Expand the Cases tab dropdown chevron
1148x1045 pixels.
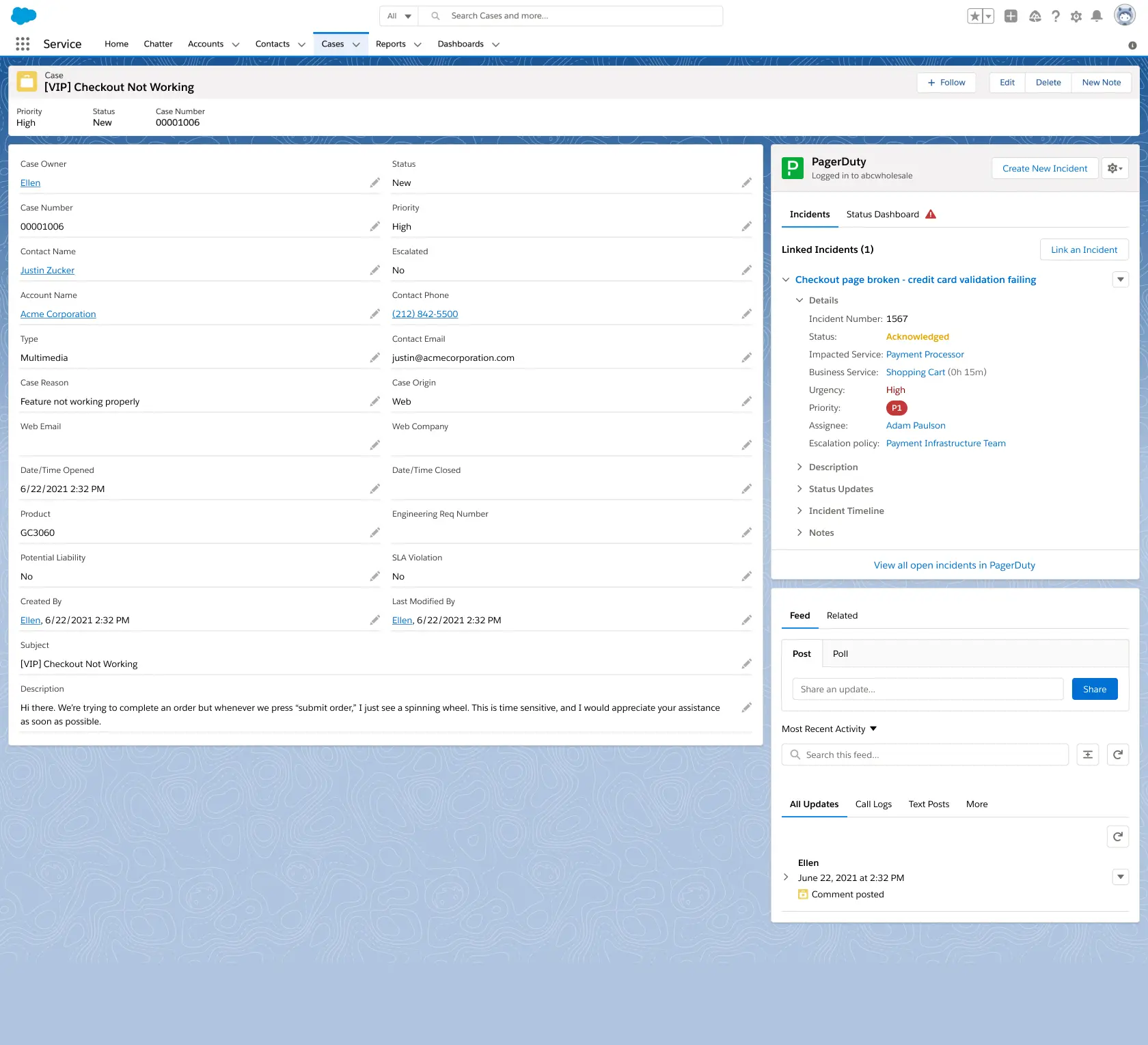[356, 44]
